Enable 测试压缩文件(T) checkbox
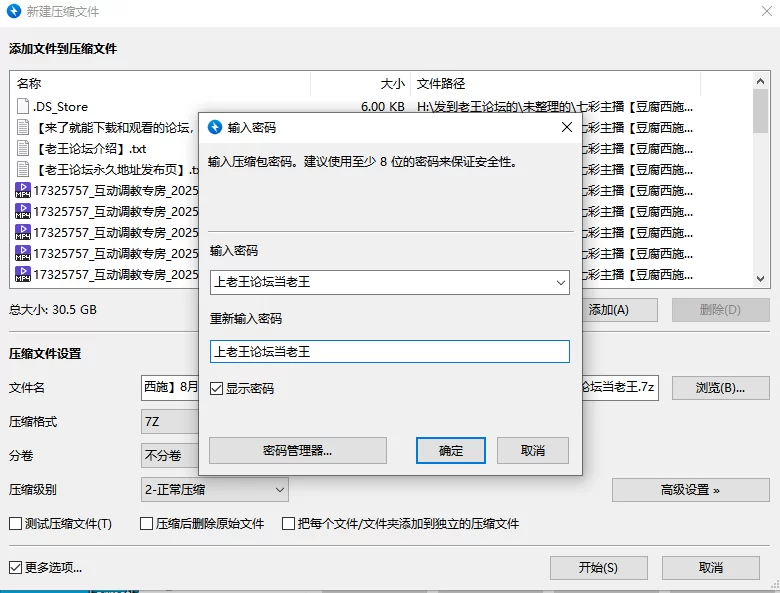Screen dimensions: 780x593 click(15, 523)
